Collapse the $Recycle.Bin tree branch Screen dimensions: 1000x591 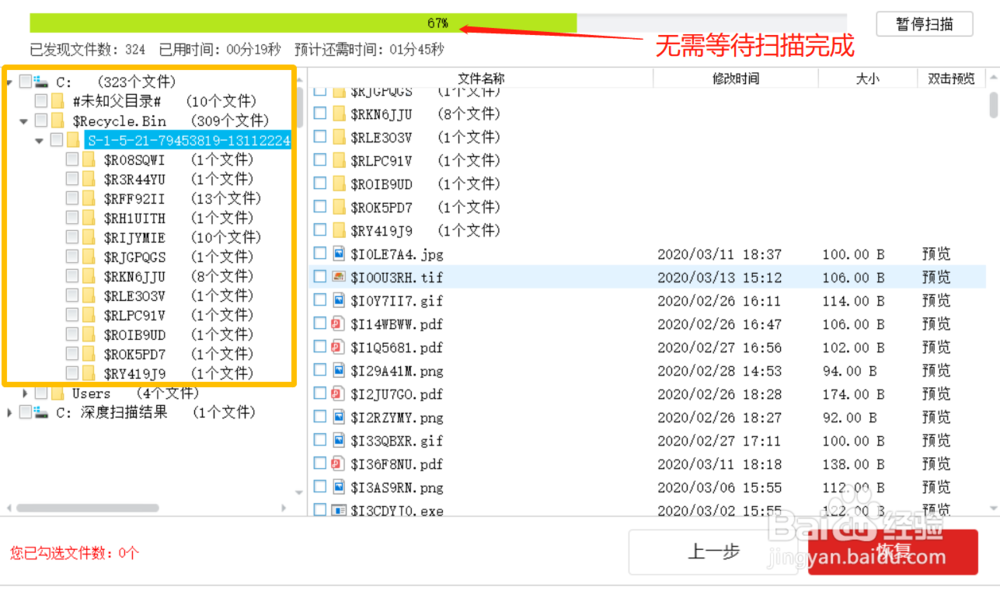click(x=23, y=120)
